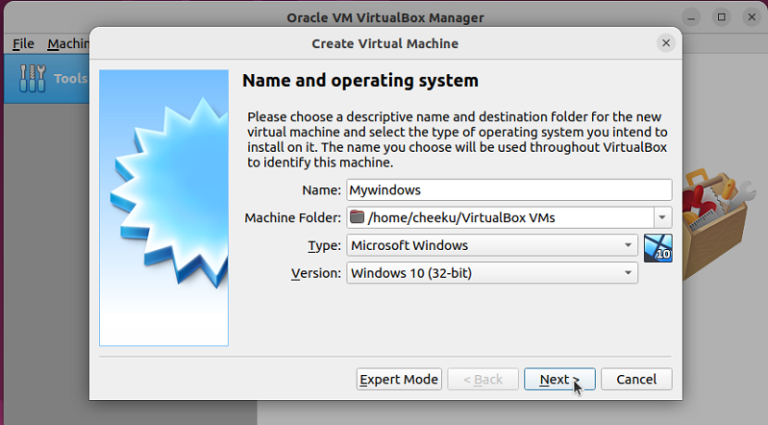
Task: Click the Tools wrench and screwdriver icon
Action: (32, 78)
